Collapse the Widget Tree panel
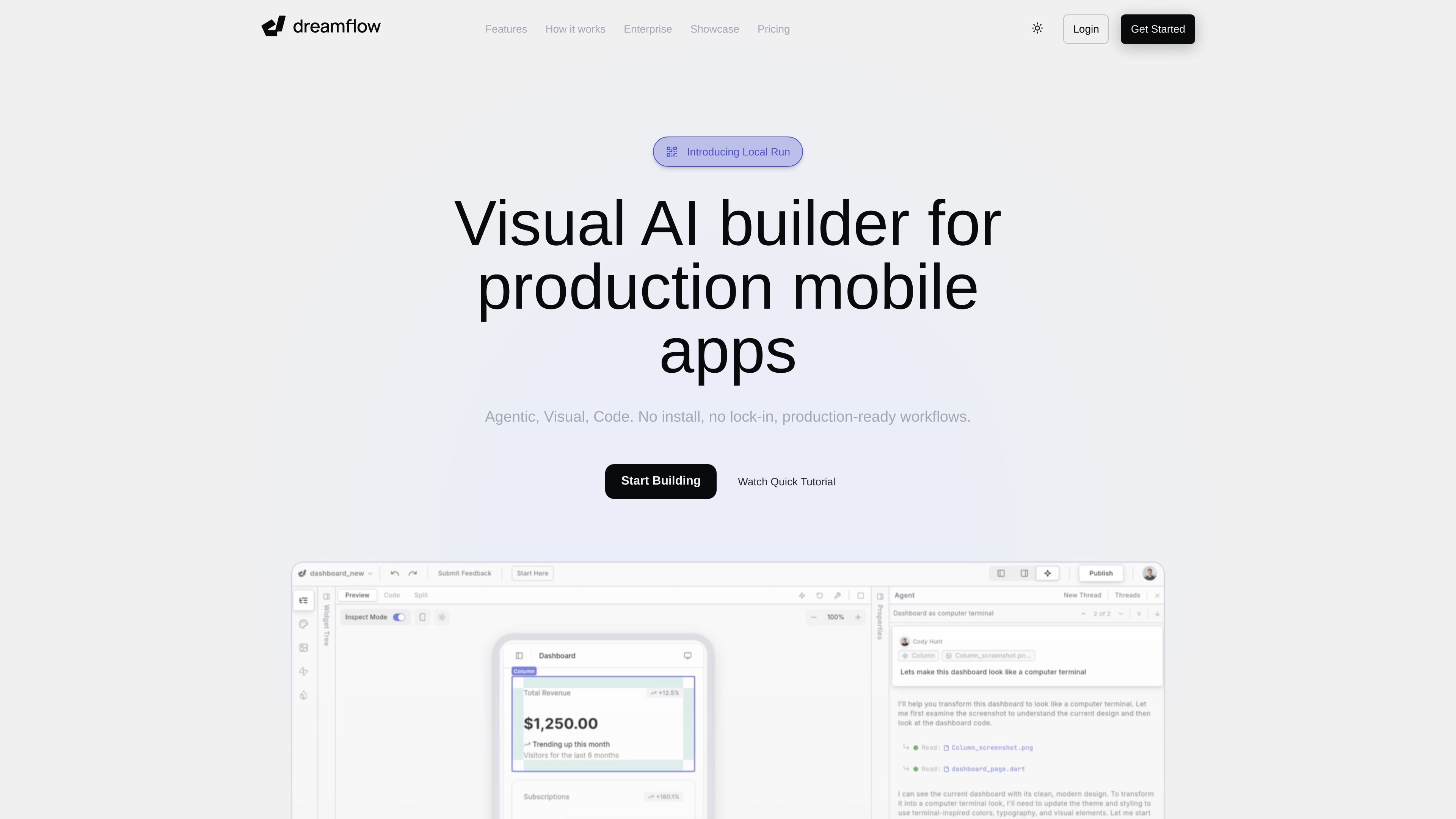 click(326, 596)
